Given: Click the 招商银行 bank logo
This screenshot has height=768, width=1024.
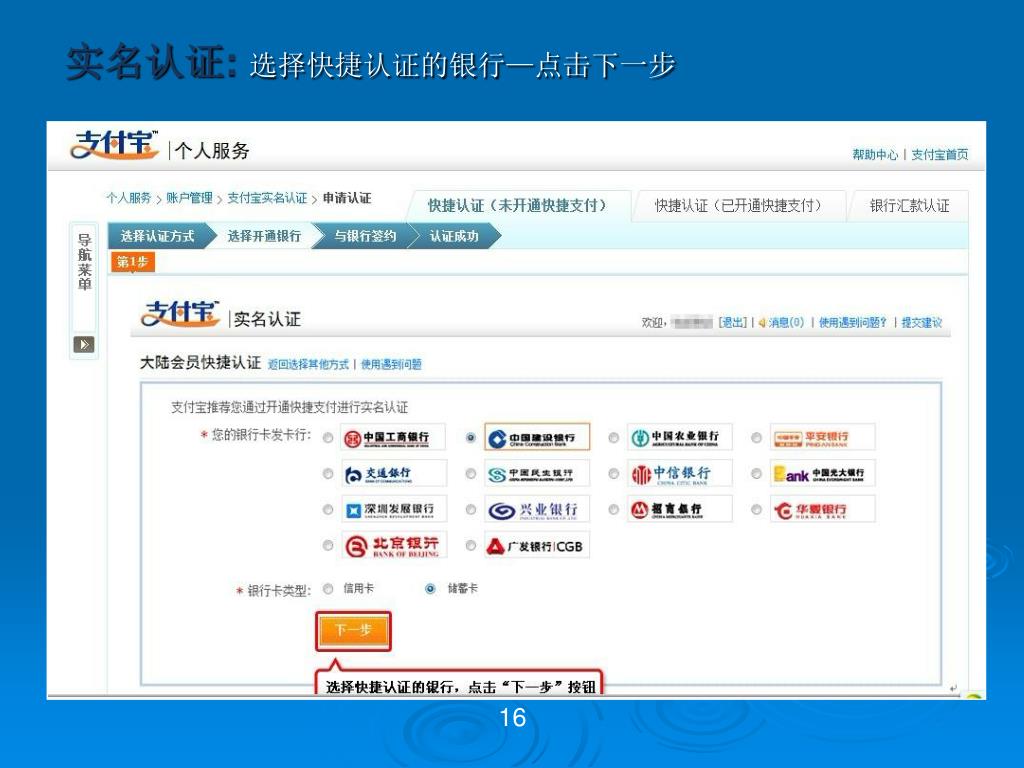Looking at the screenshot, I should point(679,509).
